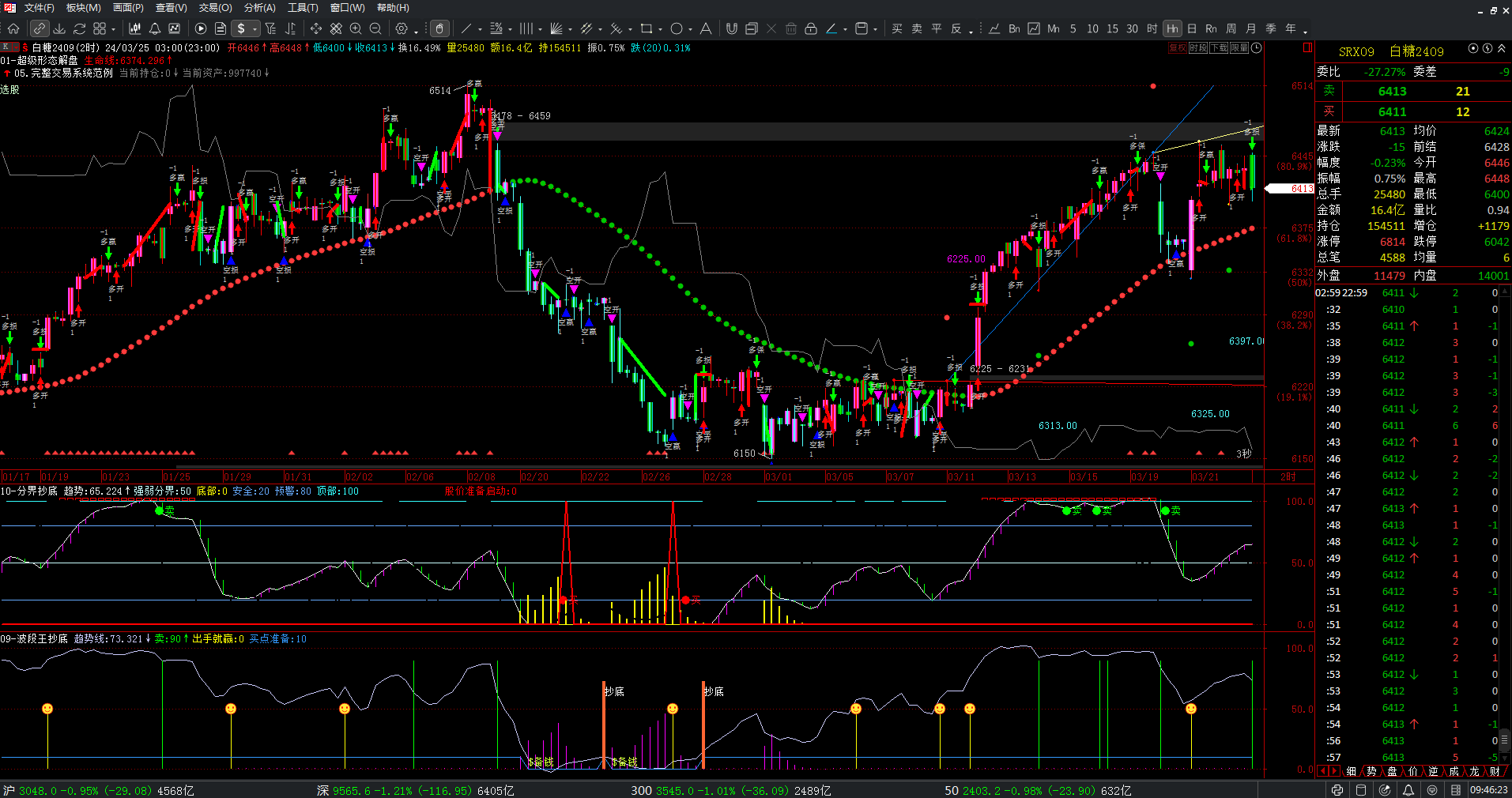Toggle the mouse pointer mode button
Viewport: 1512px width, 798px height.
pyautogui.click(x=440, y=28)
